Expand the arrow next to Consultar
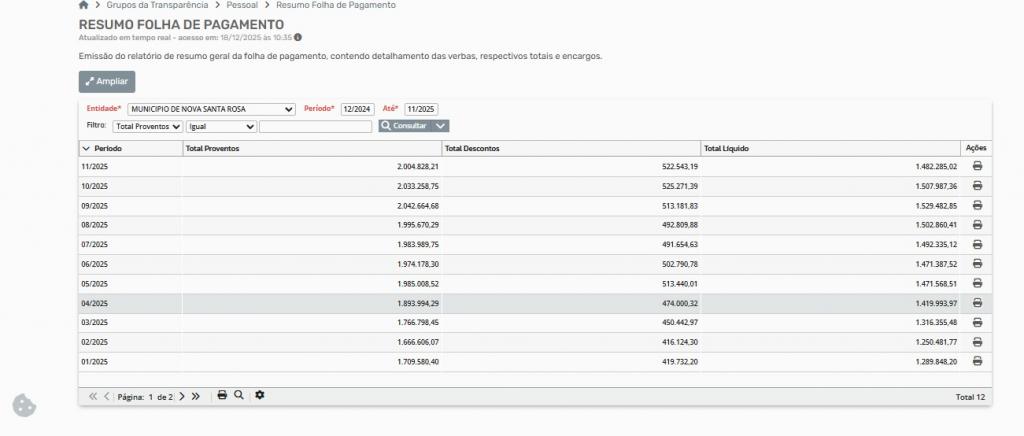The width and height of the screenshot is (1024, 436). [441, 126]
